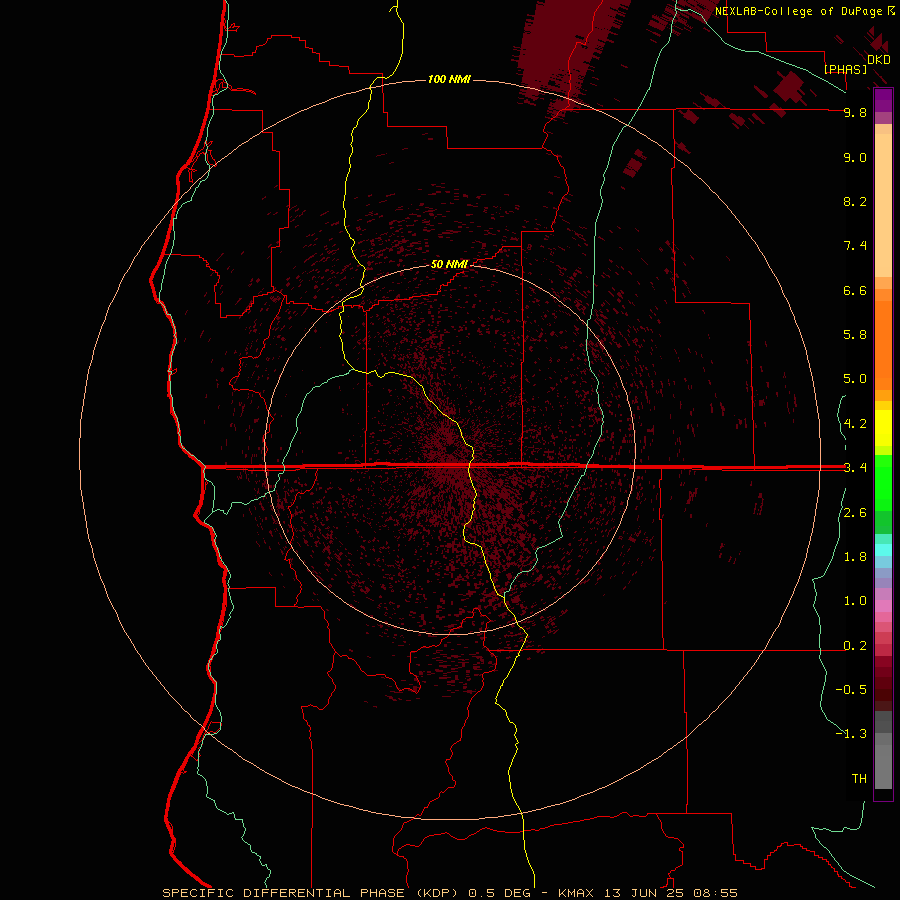Click the 0.5 DEG elevation text
Image resolution: width=900 pixels, height=900 pixels.
tap(501, 893)
